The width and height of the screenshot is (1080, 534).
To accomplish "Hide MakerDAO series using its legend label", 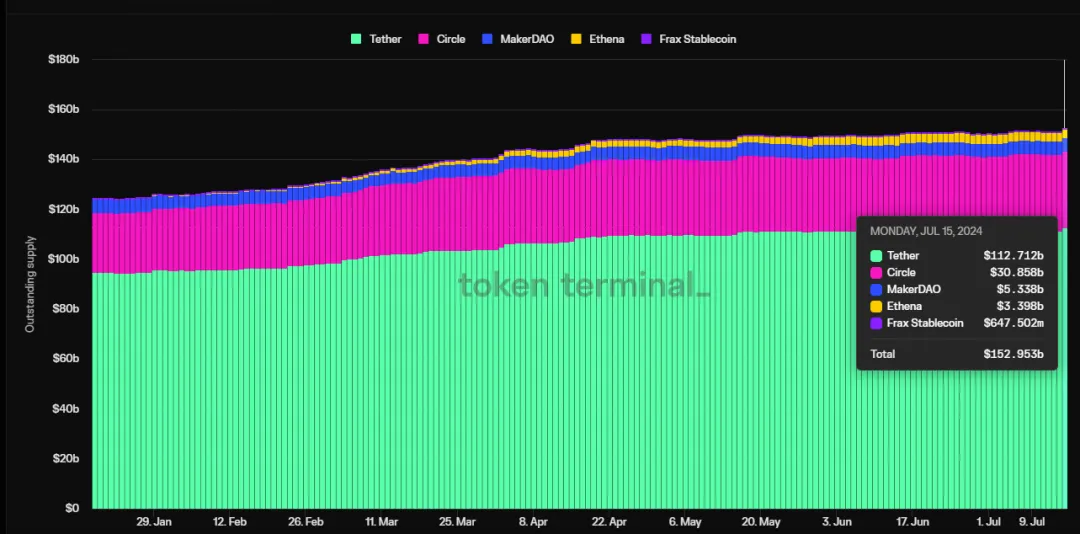I will click(x=525, y=39).
